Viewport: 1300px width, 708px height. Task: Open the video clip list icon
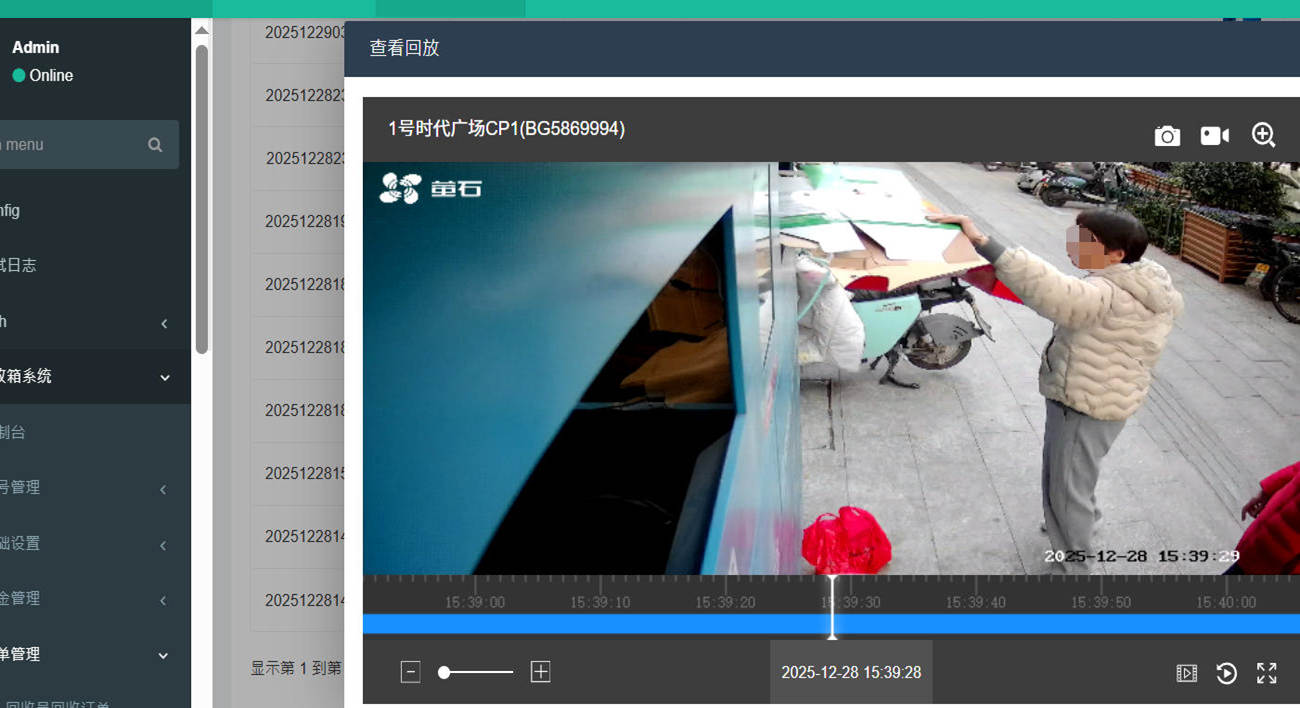(x=1186, y=673)
